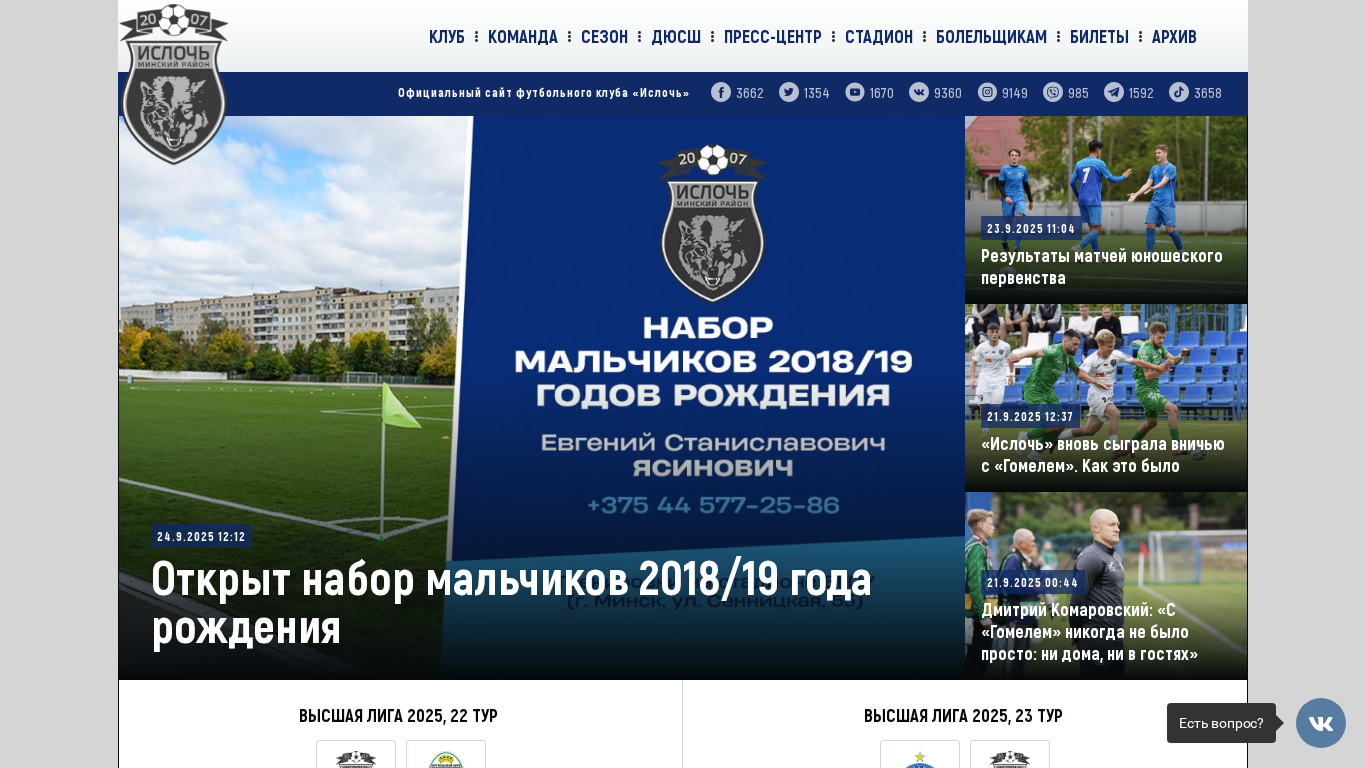Open the Facebook social icon
Screen dimensions: 1366x768
click(721, 92)
